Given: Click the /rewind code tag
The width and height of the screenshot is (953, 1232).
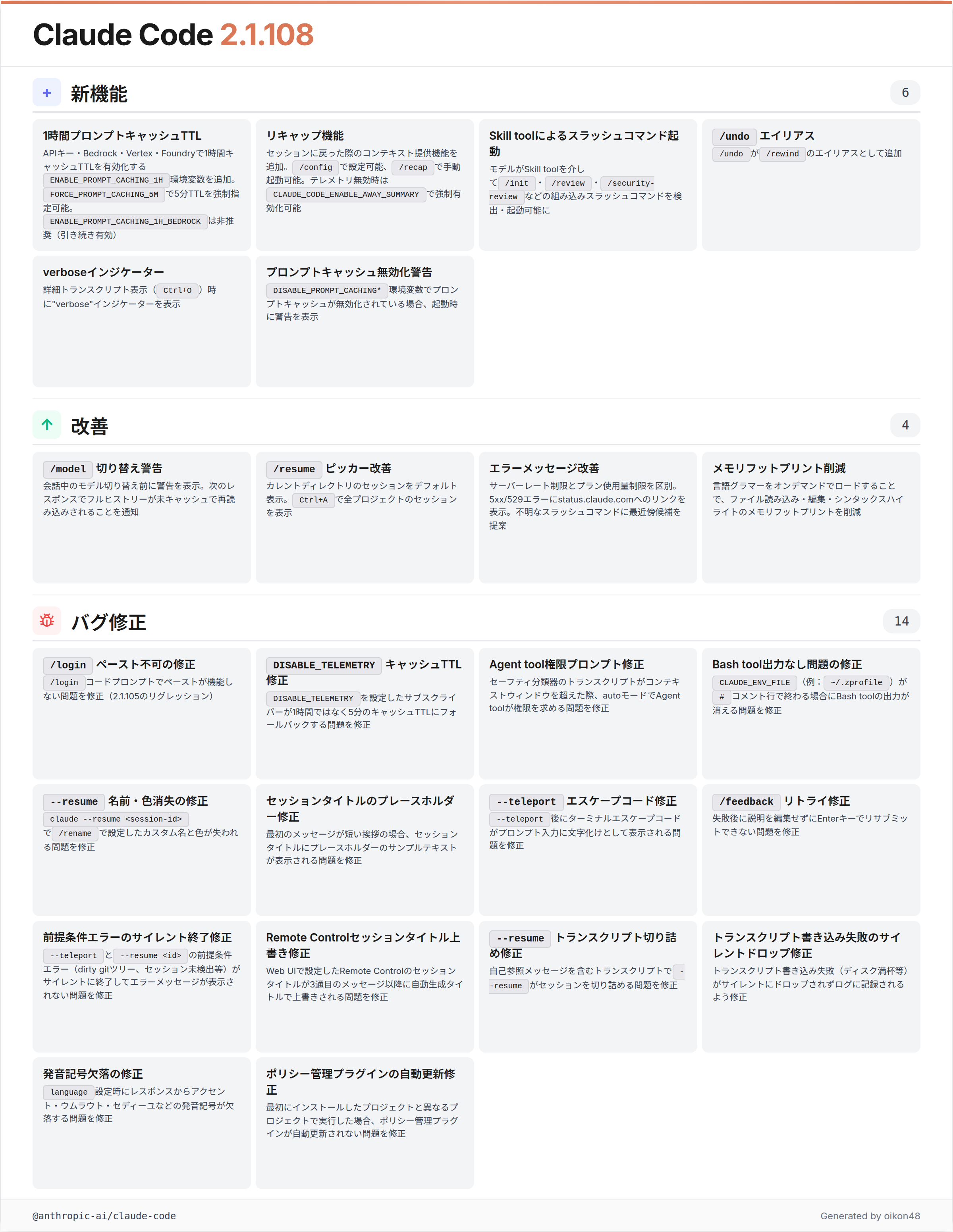Looking at the screenshot, I should pos(783,154).
